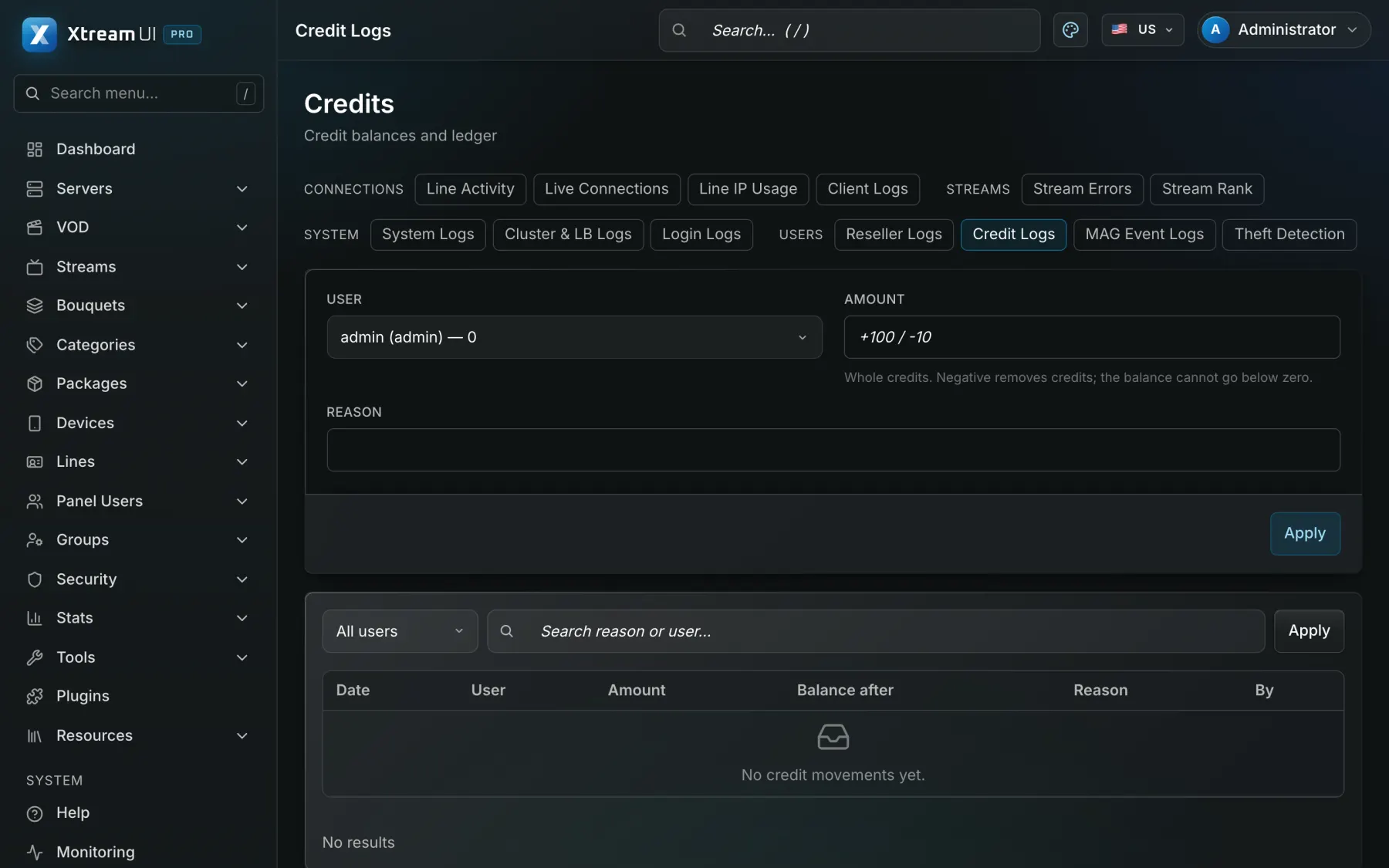Expand the Servers menu chevron
Viewport: 1389px width, 868px height.
(242, 189)
